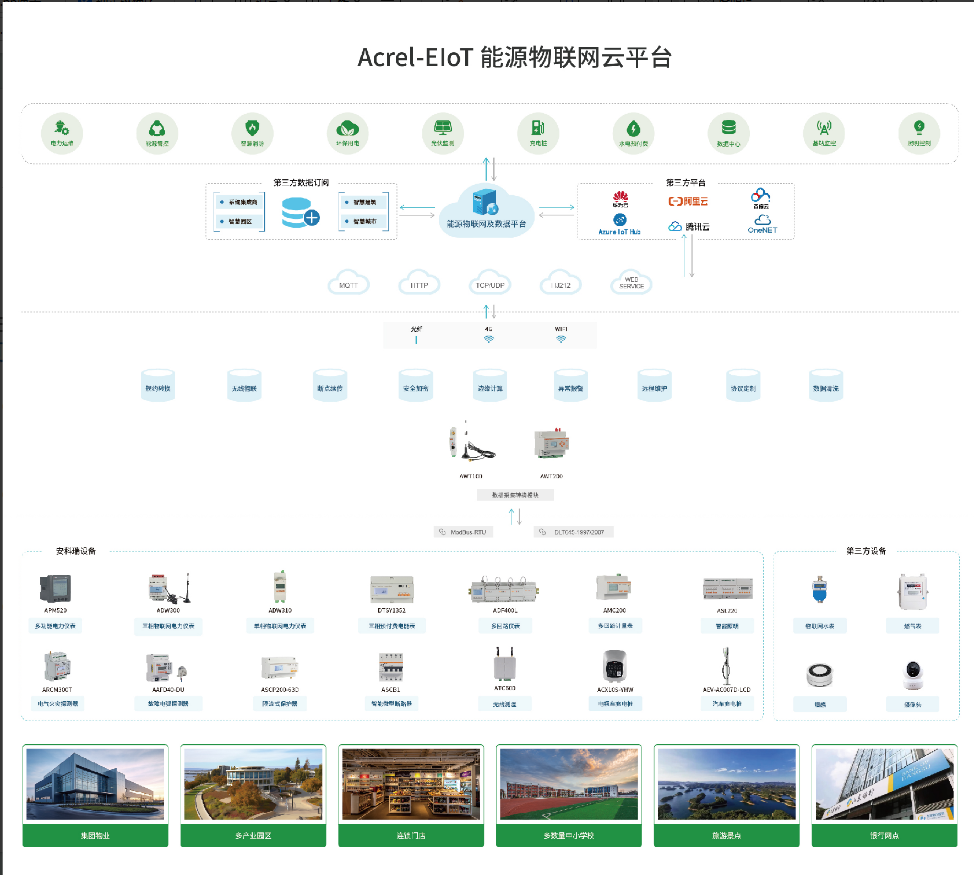The height and width of the screenshot is (875, 974).
Task: Click the base station antenna icon
Action: [x=824, y=129]
